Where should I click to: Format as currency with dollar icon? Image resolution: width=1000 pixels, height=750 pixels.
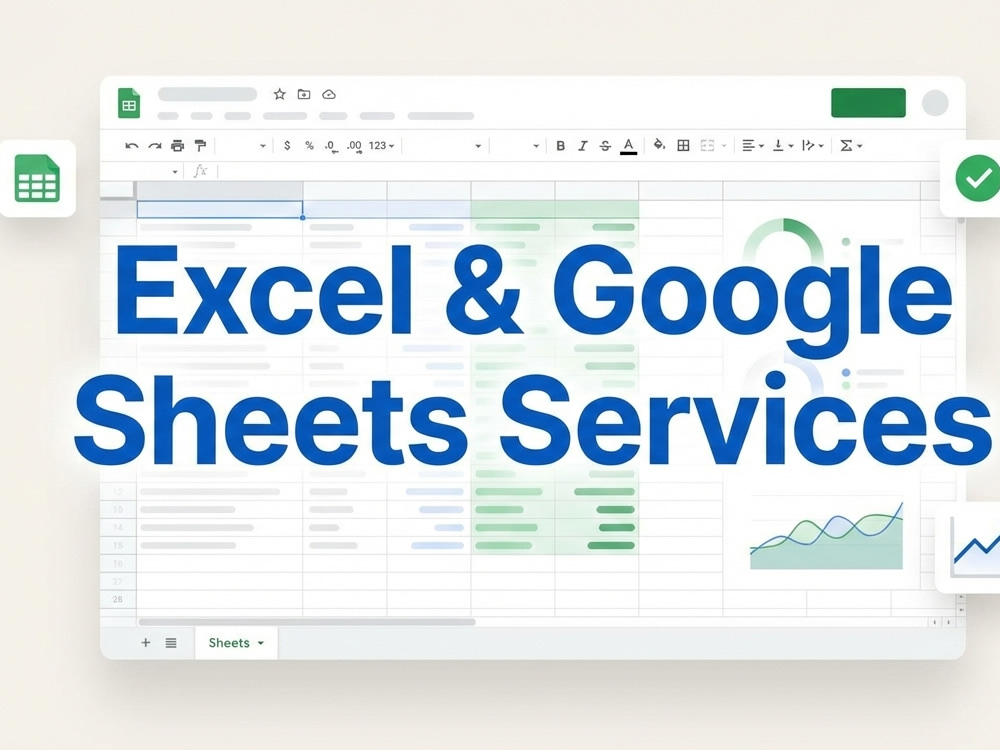click(x=287, y=146)
